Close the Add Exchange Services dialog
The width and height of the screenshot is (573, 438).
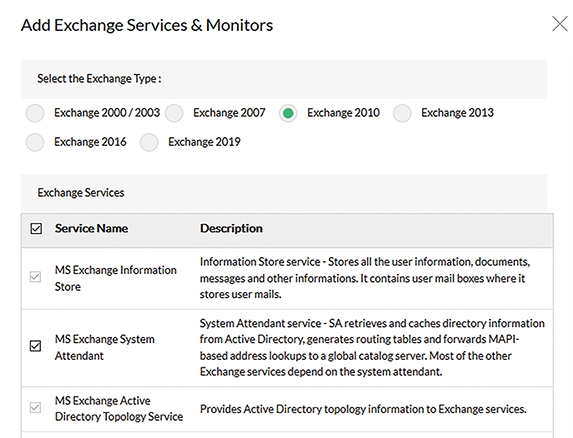click(559, 24)
